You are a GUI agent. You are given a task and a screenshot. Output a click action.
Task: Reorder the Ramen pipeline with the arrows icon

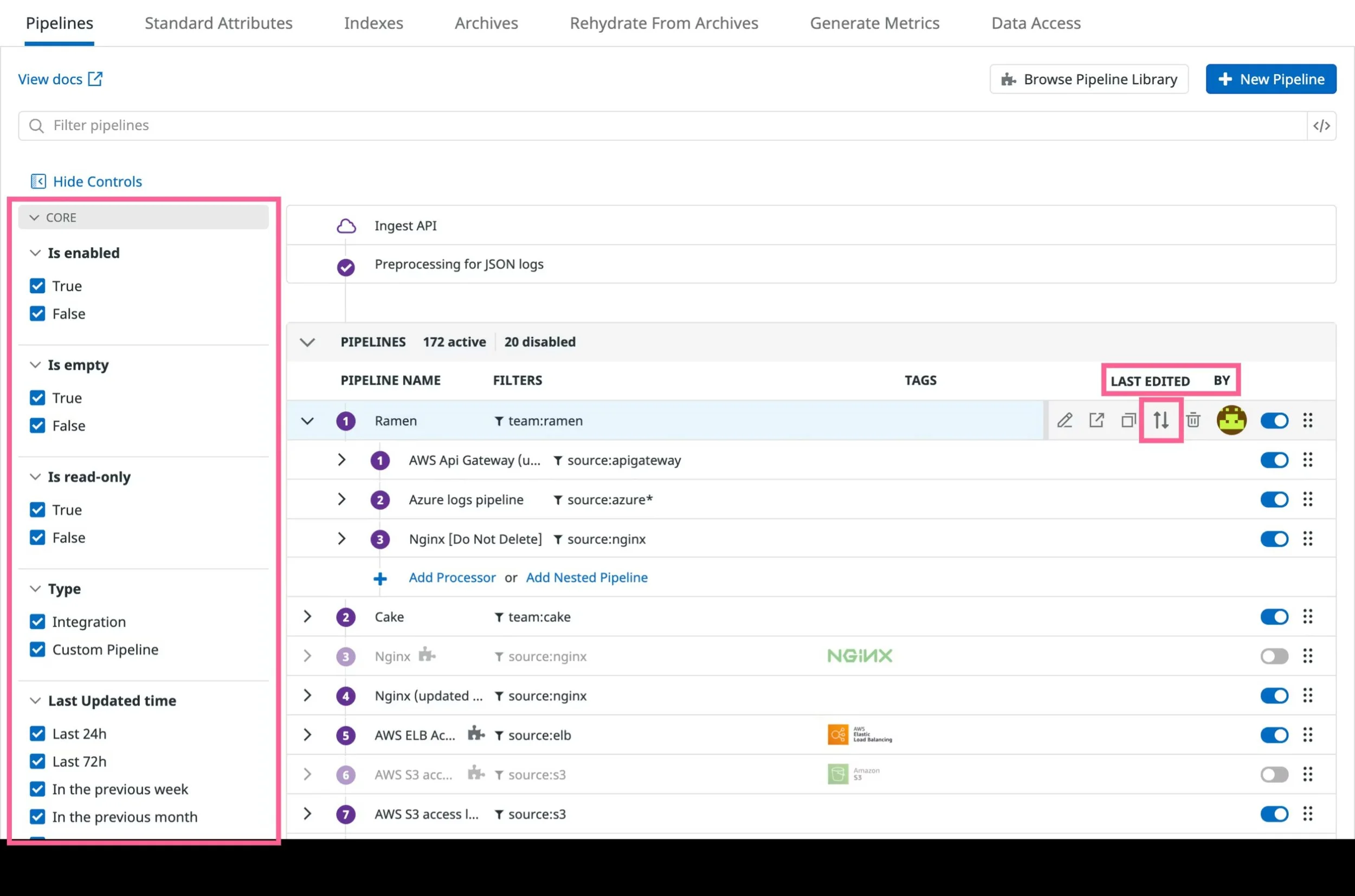(x=1161, y=420)
